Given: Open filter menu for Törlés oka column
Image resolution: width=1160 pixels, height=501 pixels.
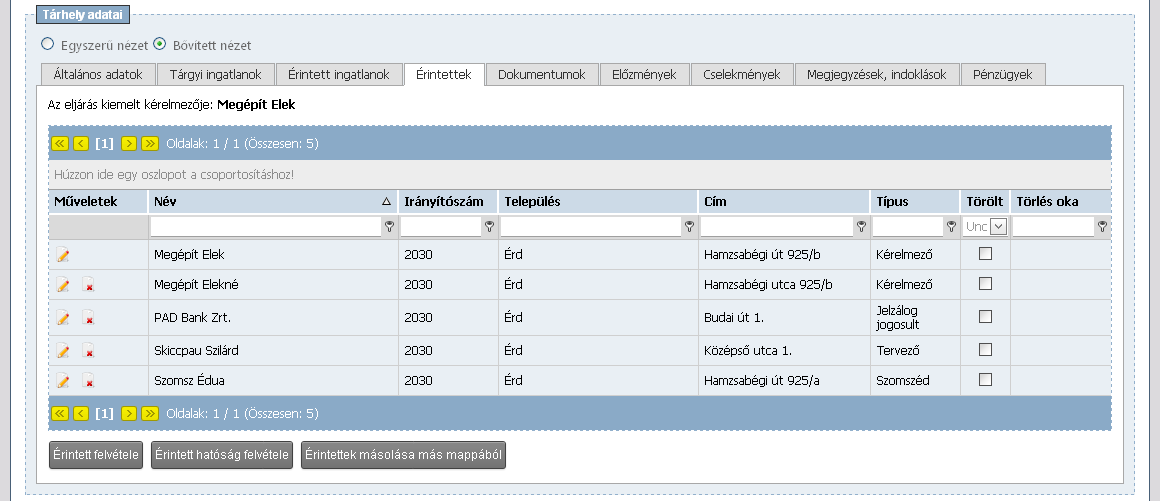Looking at the screenshot, I should [x=1102, y=226].
